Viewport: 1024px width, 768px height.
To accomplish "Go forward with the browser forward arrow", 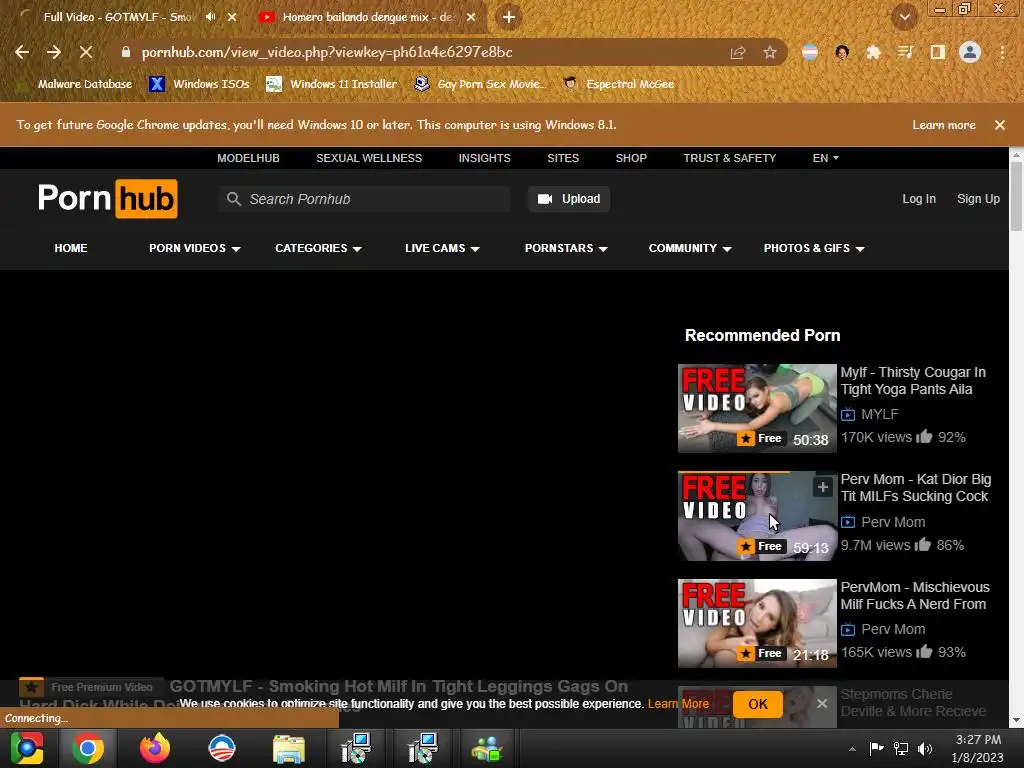I will pos(54,52).
